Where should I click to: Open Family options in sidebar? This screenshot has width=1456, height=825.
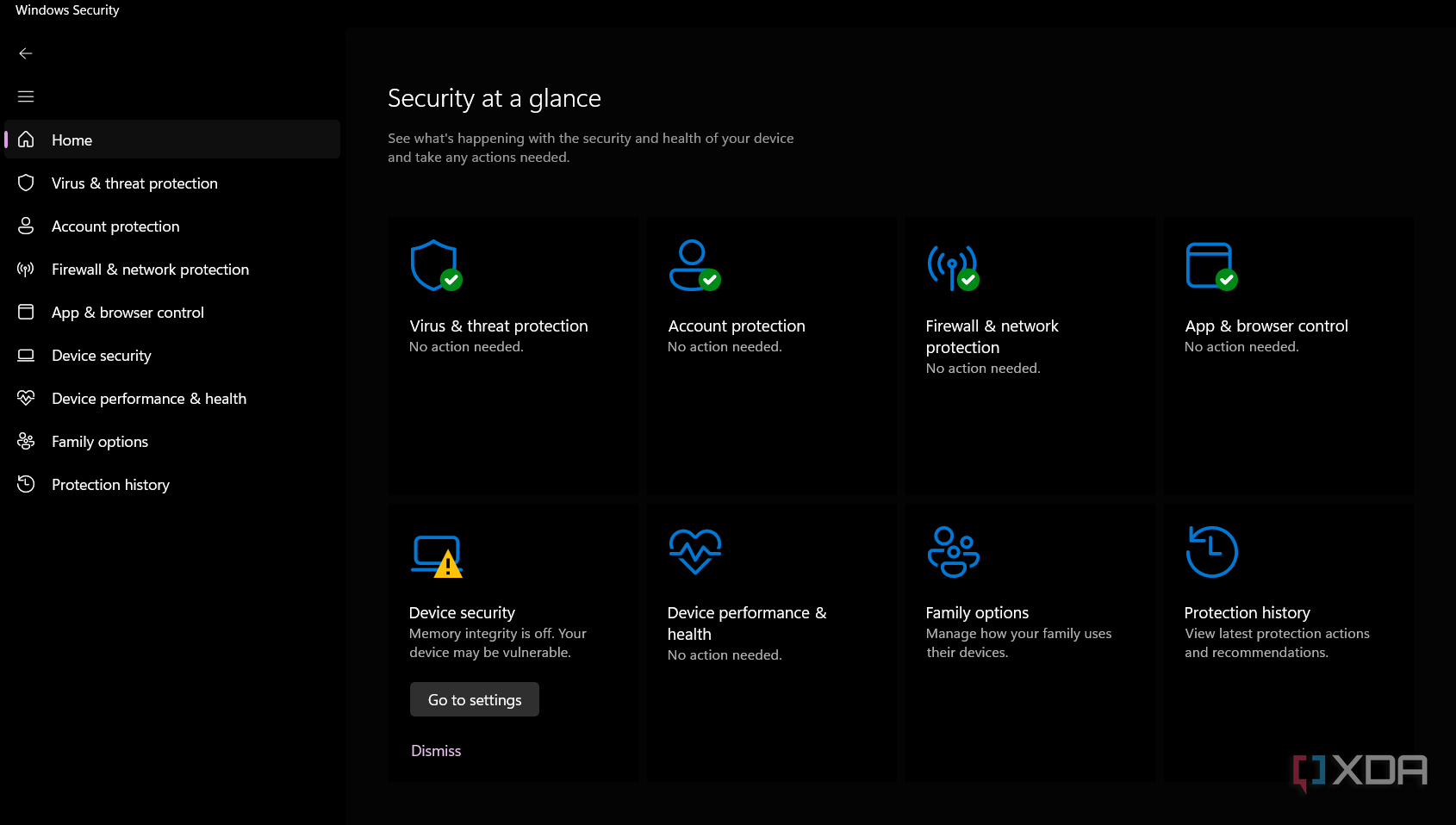point(172,441)
